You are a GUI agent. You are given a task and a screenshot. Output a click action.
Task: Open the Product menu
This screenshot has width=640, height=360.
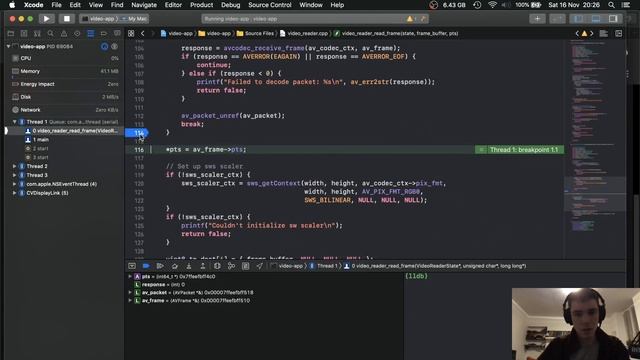point(201,5)
